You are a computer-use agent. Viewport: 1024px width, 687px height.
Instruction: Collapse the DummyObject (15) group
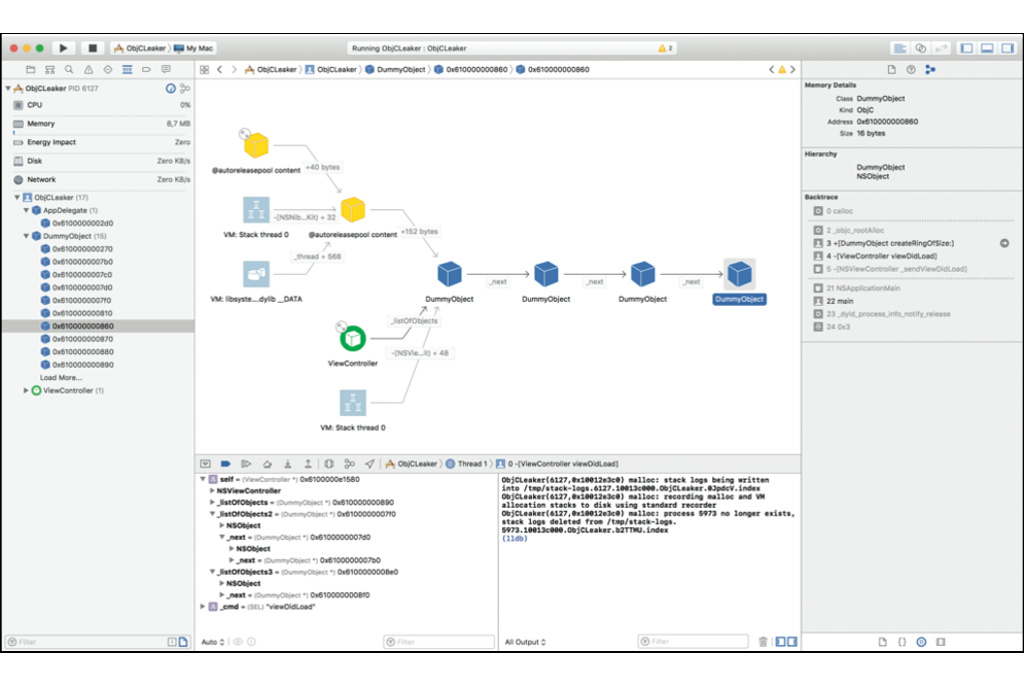[27, 236]
